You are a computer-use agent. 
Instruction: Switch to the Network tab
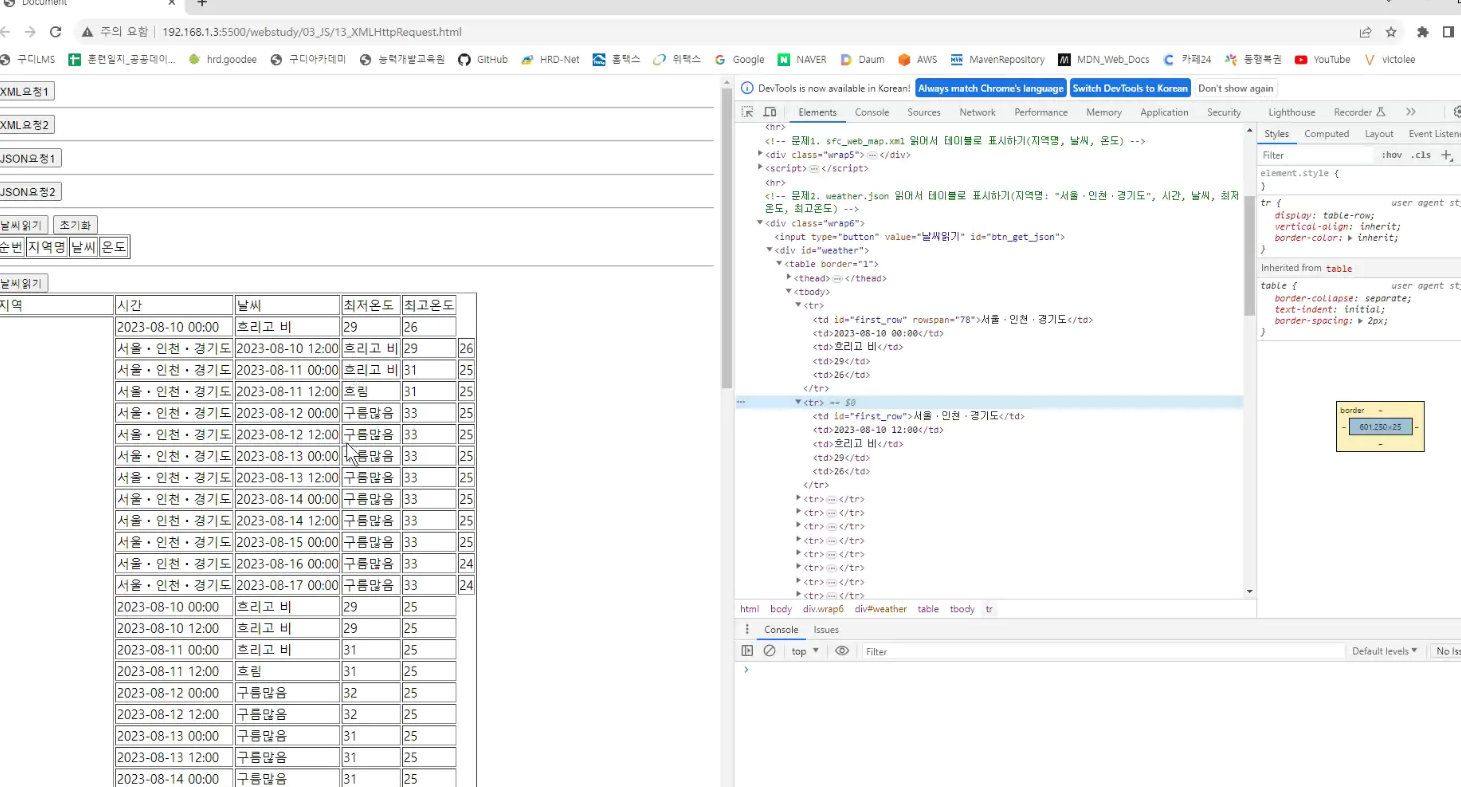(x=977, y=112)
